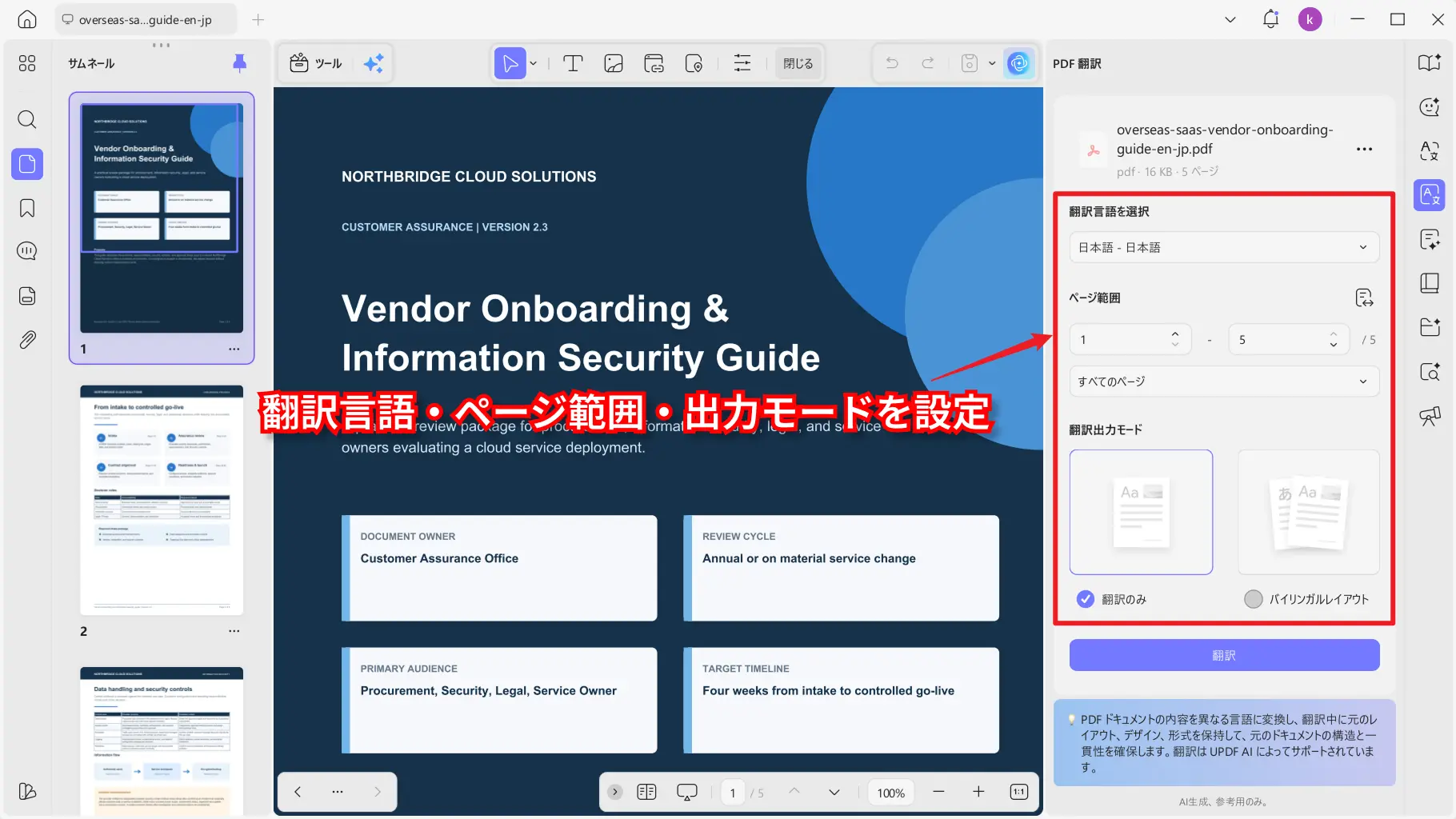
Task: Select the image insert tool
Action: point(614,63)
